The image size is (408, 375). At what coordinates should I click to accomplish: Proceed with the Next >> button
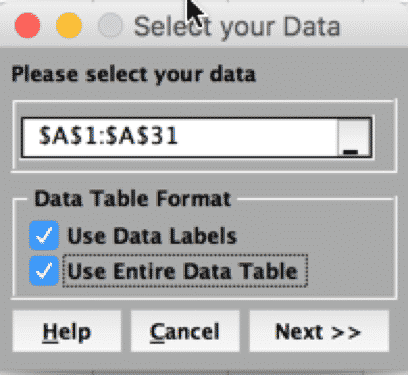pyautogui.click(x=319, y=331)
